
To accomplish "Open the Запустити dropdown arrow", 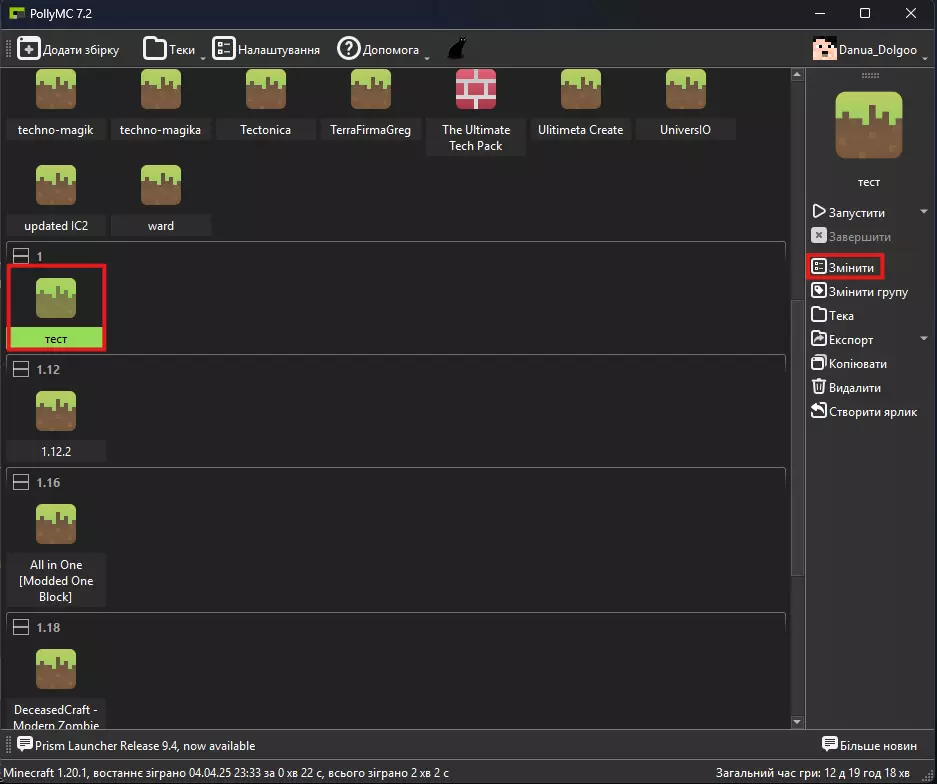I will click(x=924, y=212).
